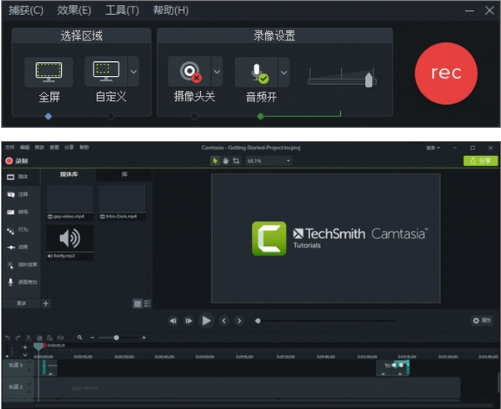
Task: Select the gsp-video.mp4 media thumbnail
Action: pos(70,202)
